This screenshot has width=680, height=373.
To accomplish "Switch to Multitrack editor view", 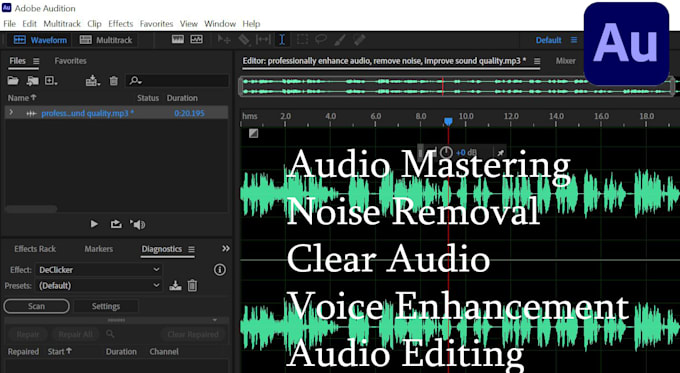I will 106,40.
